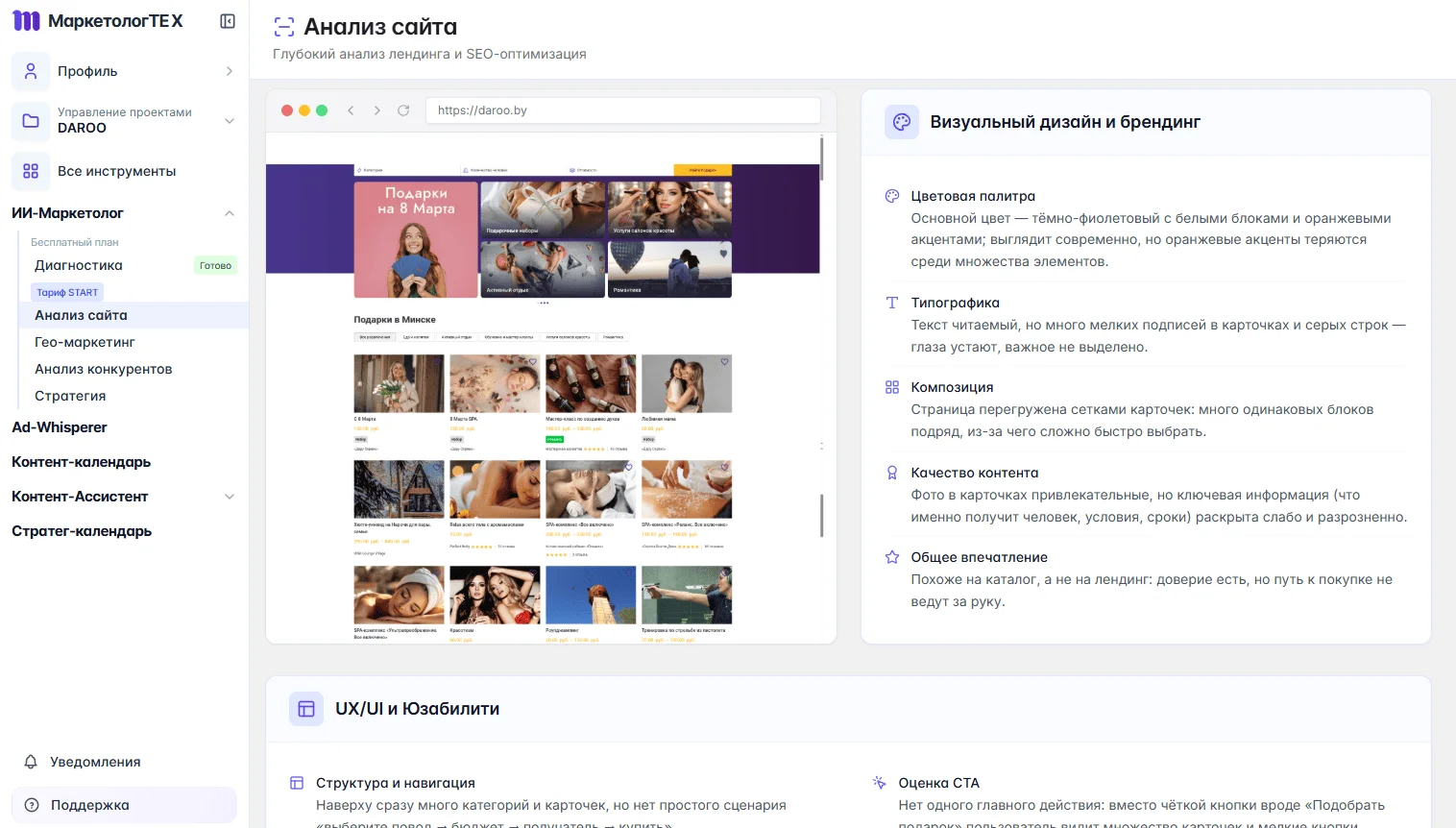Viewport: 1456px width, 828px height.
Task: Open the DAROO project dropdown
Action: (x=229, y=120)
